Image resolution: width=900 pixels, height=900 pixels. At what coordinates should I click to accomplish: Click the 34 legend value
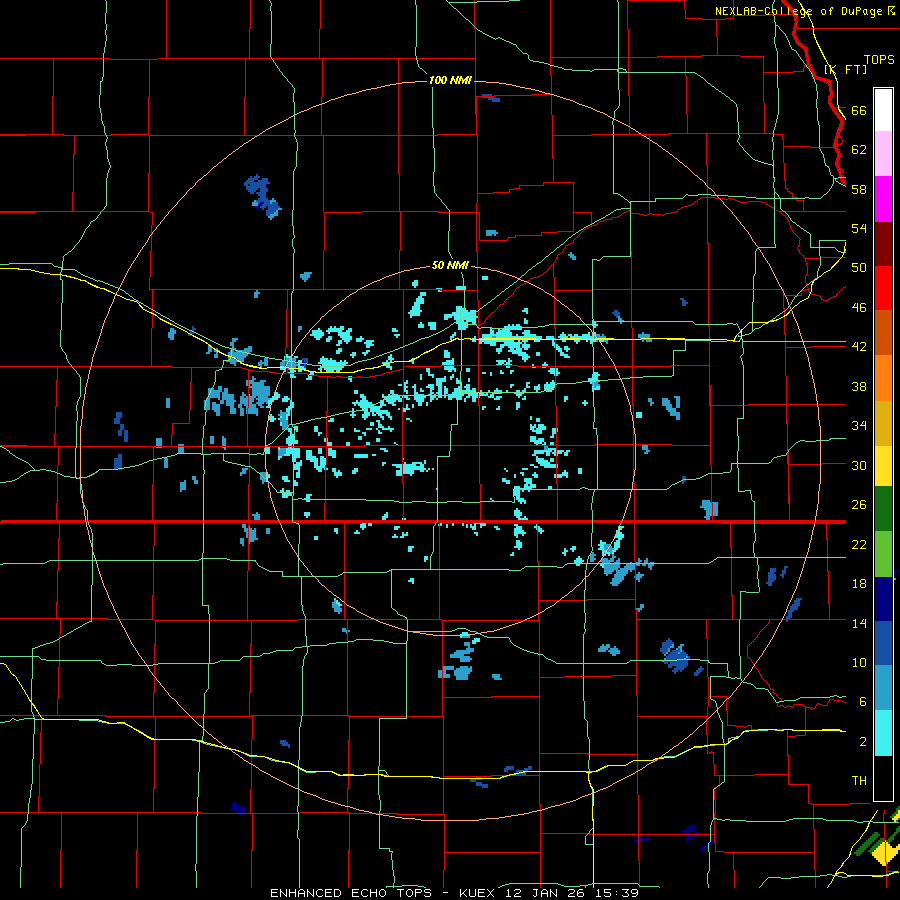[859, 426]
